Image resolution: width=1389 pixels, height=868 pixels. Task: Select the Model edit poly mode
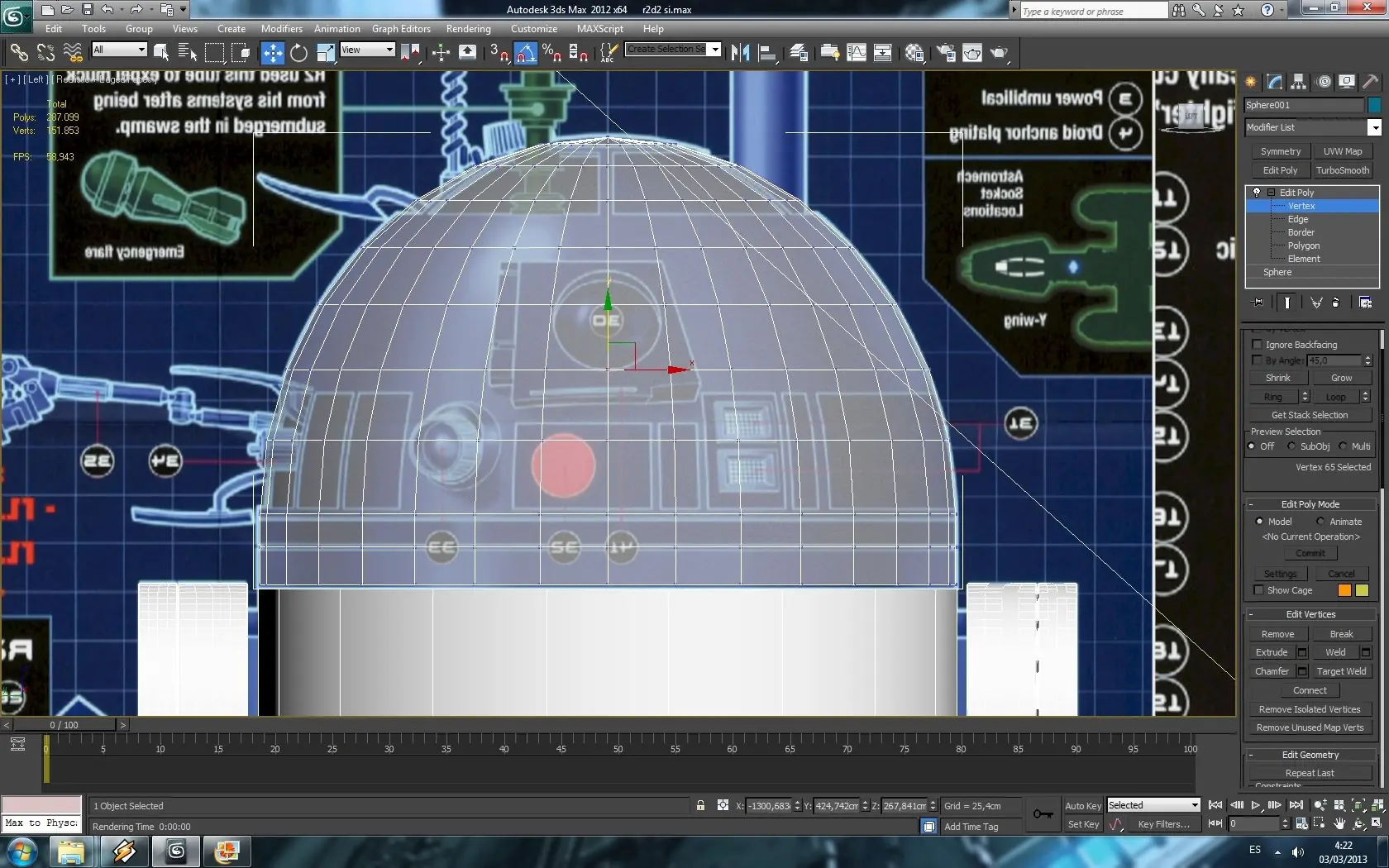click(x=1259, y=522)
